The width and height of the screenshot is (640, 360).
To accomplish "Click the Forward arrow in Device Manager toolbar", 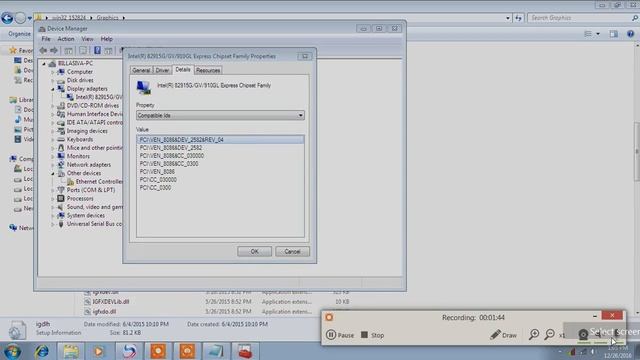I will (x=54, y=50).
